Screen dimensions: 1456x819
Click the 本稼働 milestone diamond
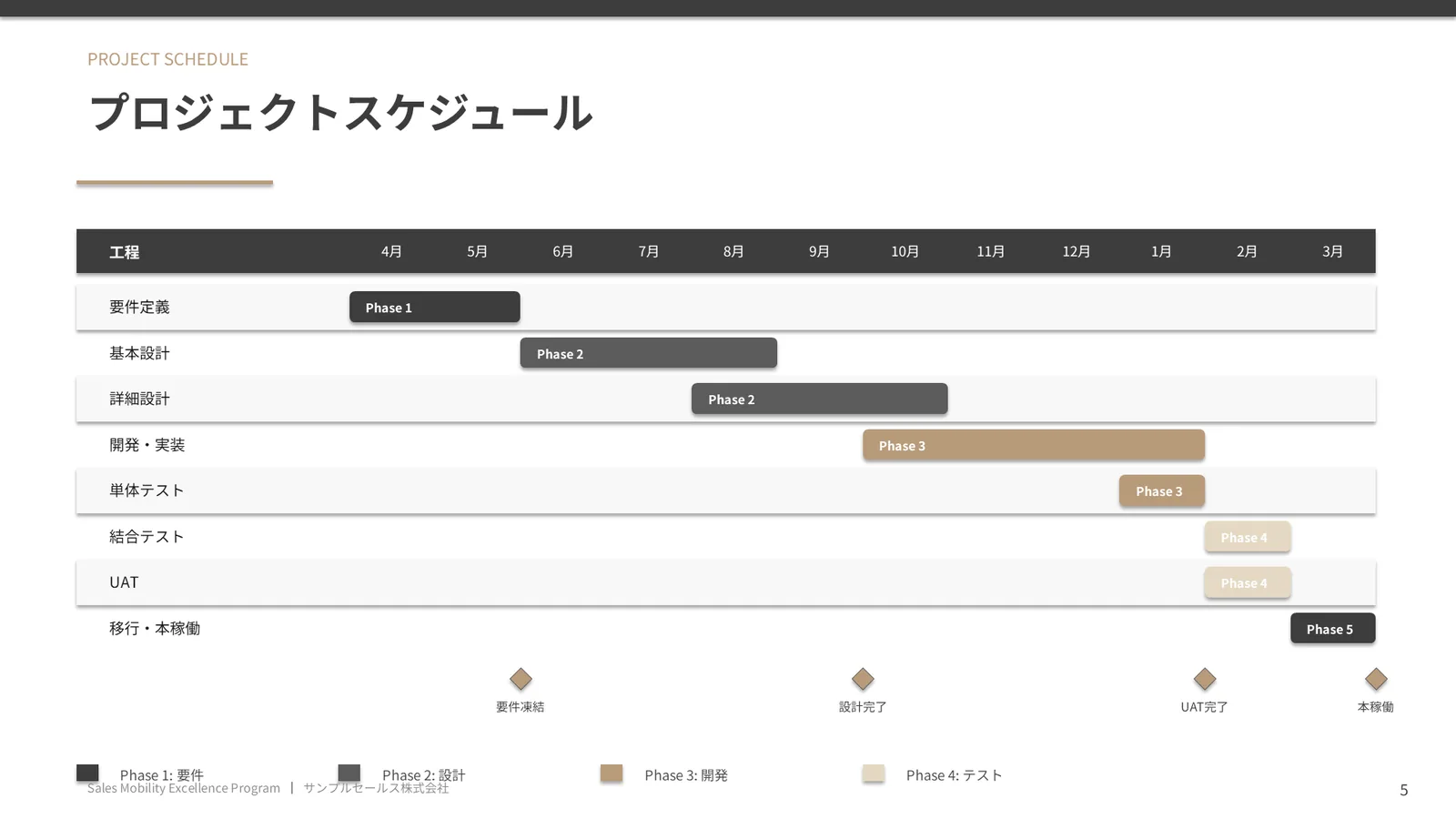tap(1376, 679)
